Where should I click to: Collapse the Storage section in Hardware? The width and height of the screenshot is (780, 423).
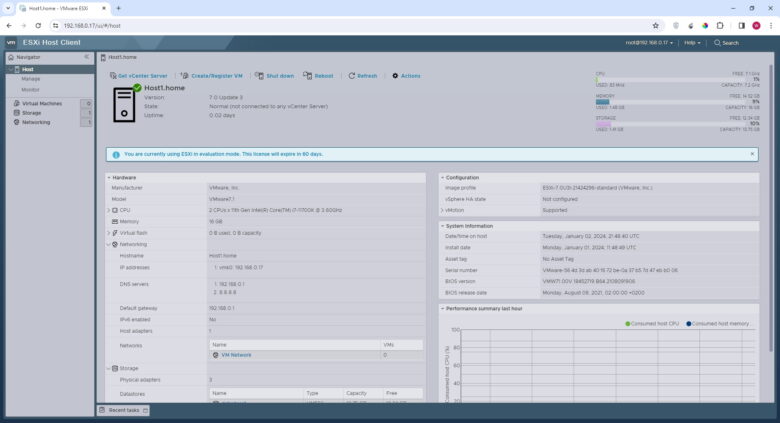click(x=108, y=369)
